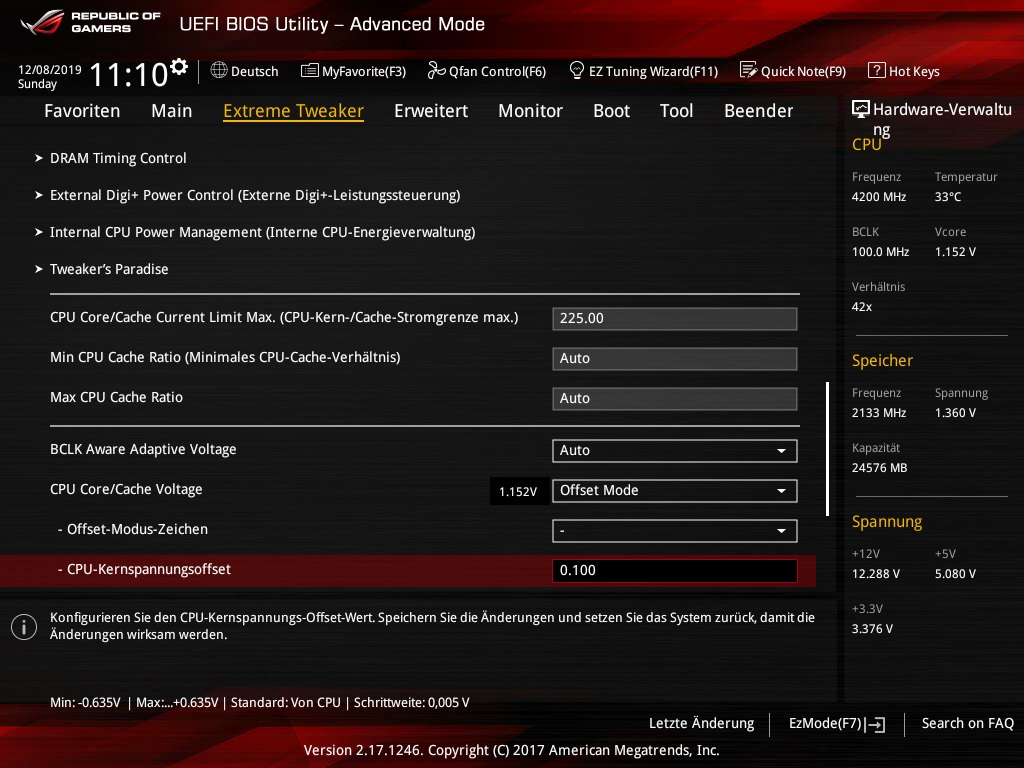1024x768 pixels.
Task: Launch EZ Tuning Wizard(F11) label
Action: point(653,71)
